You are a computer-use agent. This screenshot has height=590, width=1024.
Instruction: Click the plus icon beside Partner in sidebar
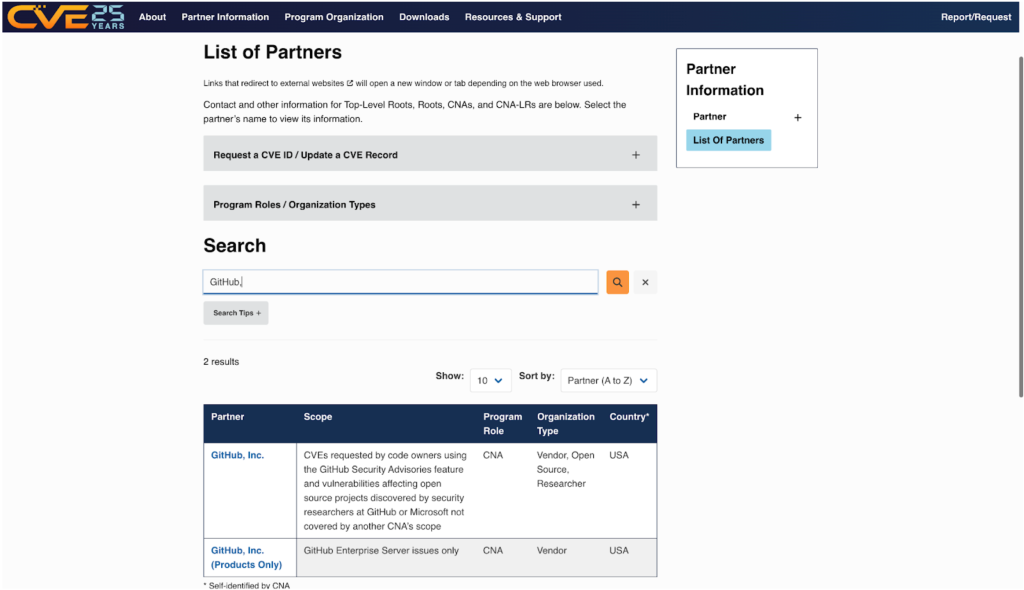tap(797, 118)
